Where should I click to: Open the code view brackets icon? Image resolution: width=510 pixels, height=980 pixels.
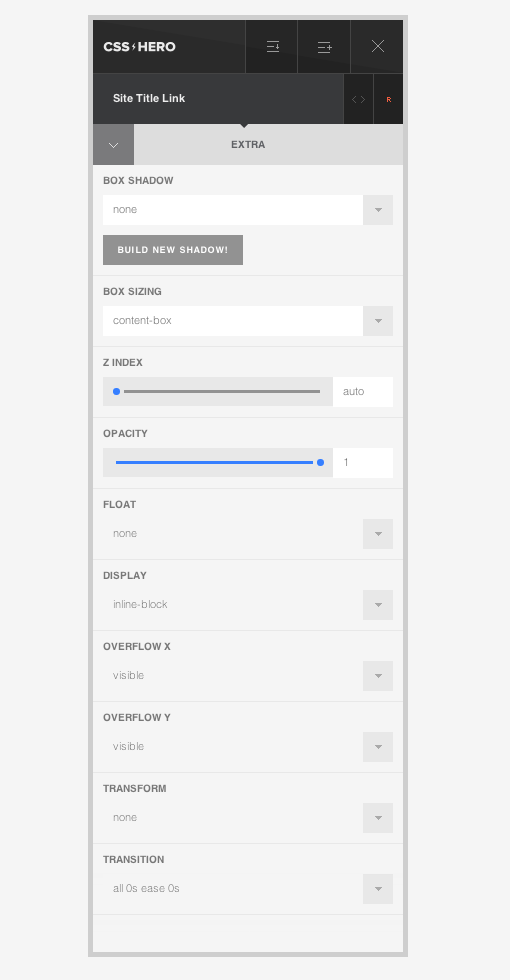(359, 99)
